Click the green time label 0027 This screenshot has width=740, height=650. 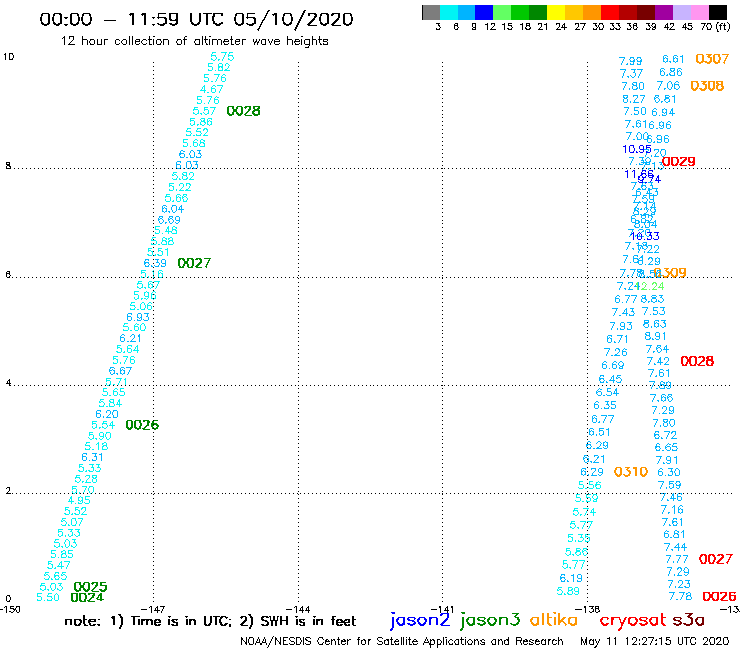[x=194, y=263]
